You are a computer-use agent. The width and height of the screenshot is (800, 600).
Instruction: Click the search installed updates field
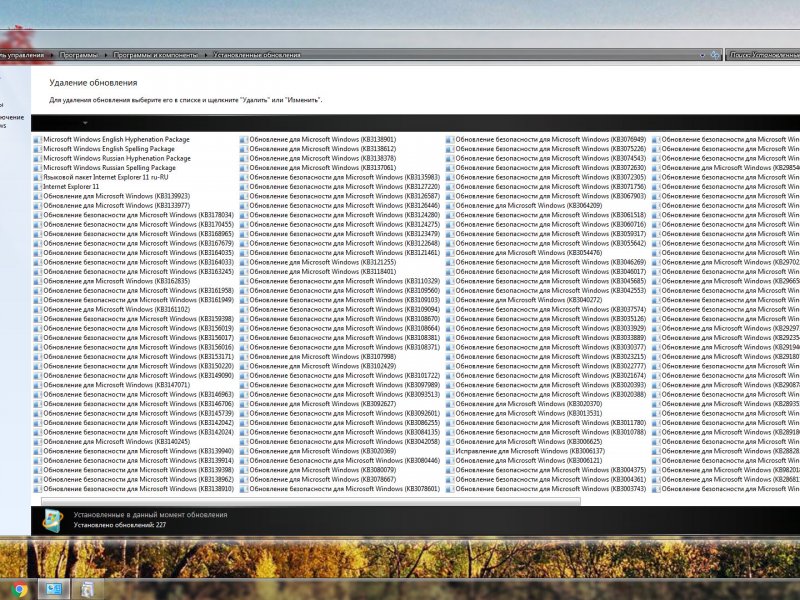(763, 55)
